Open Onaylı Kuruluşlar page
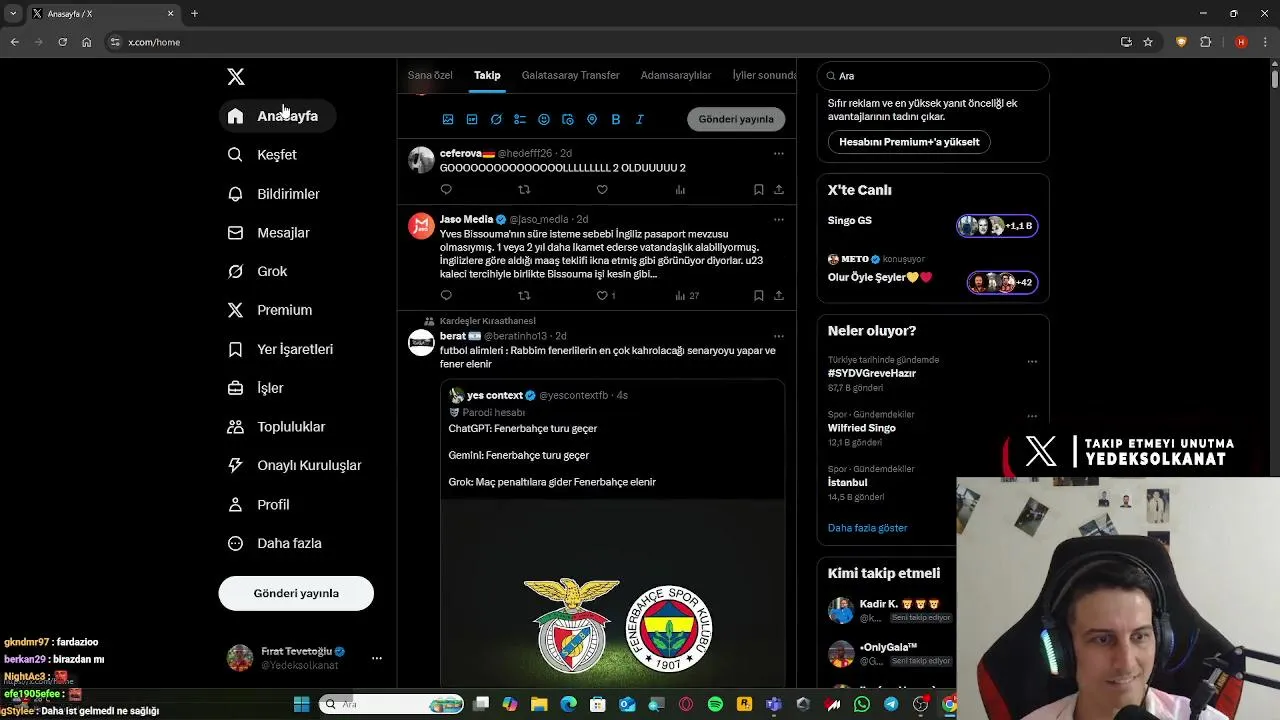 point(295,465)
